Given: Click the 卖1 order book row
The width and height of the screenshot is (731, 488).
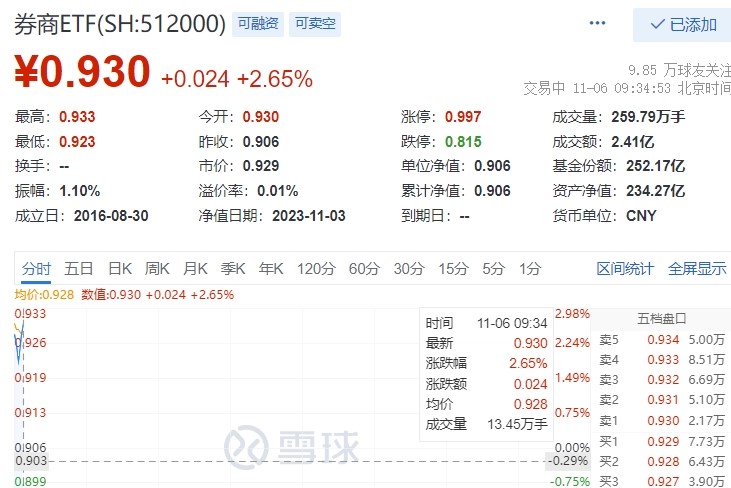Looking at the screenshot, I should pyautogui.click(x=662, y=421).
